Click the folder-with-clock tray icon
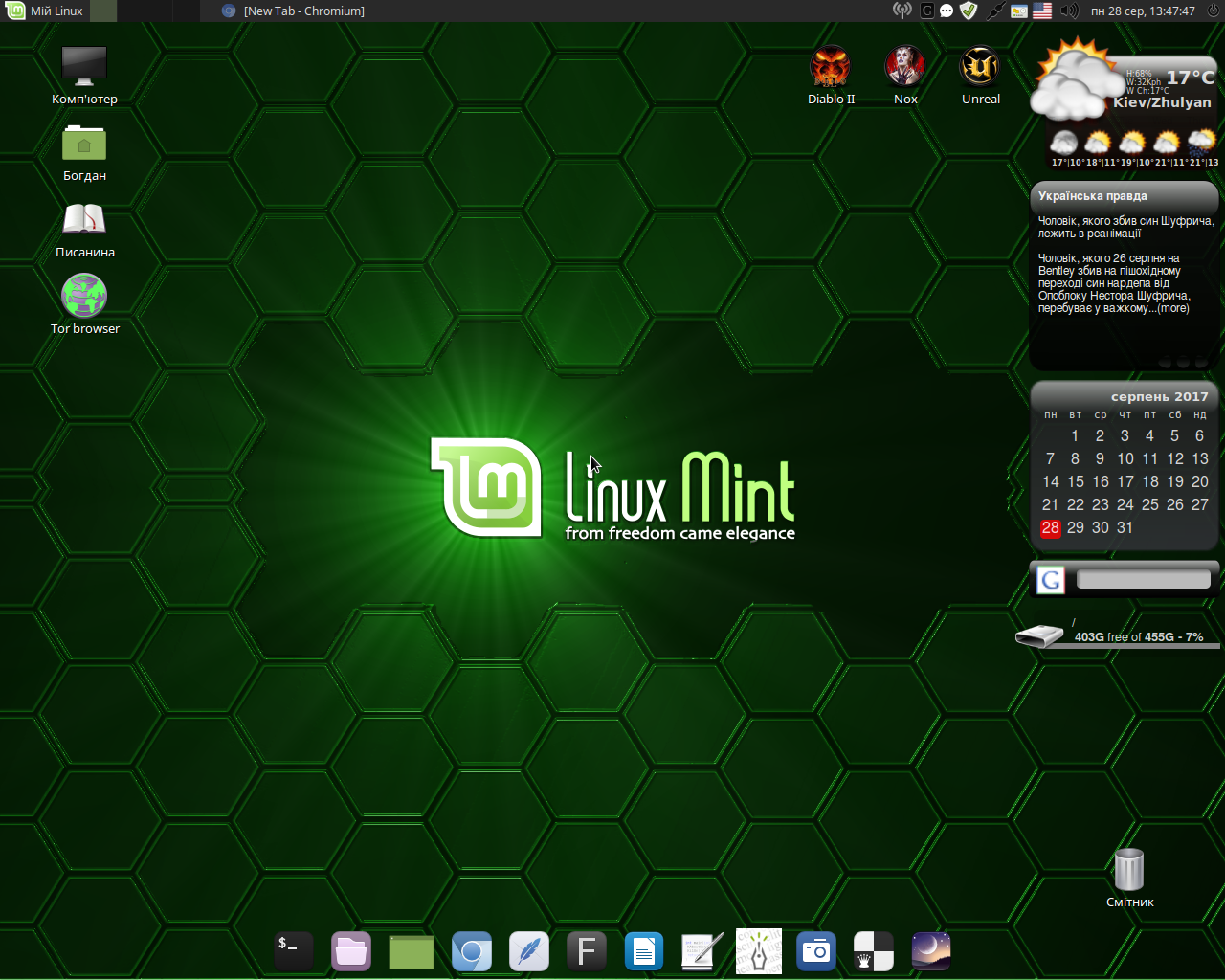Screen dimensions: 1225x980 [1019, 11]
